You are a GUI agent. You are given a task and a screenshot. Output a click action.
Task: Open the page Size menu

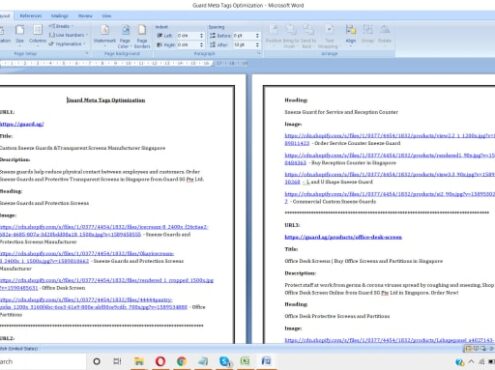20,34
